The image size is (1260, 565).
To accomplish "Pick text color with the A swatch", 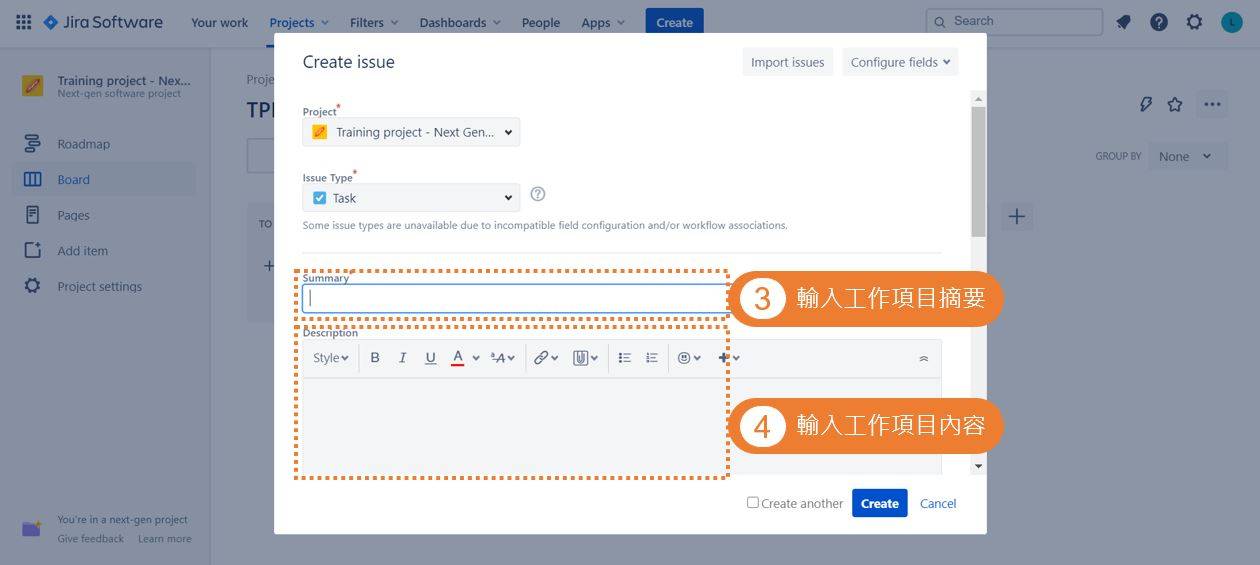I will (457, 358).
